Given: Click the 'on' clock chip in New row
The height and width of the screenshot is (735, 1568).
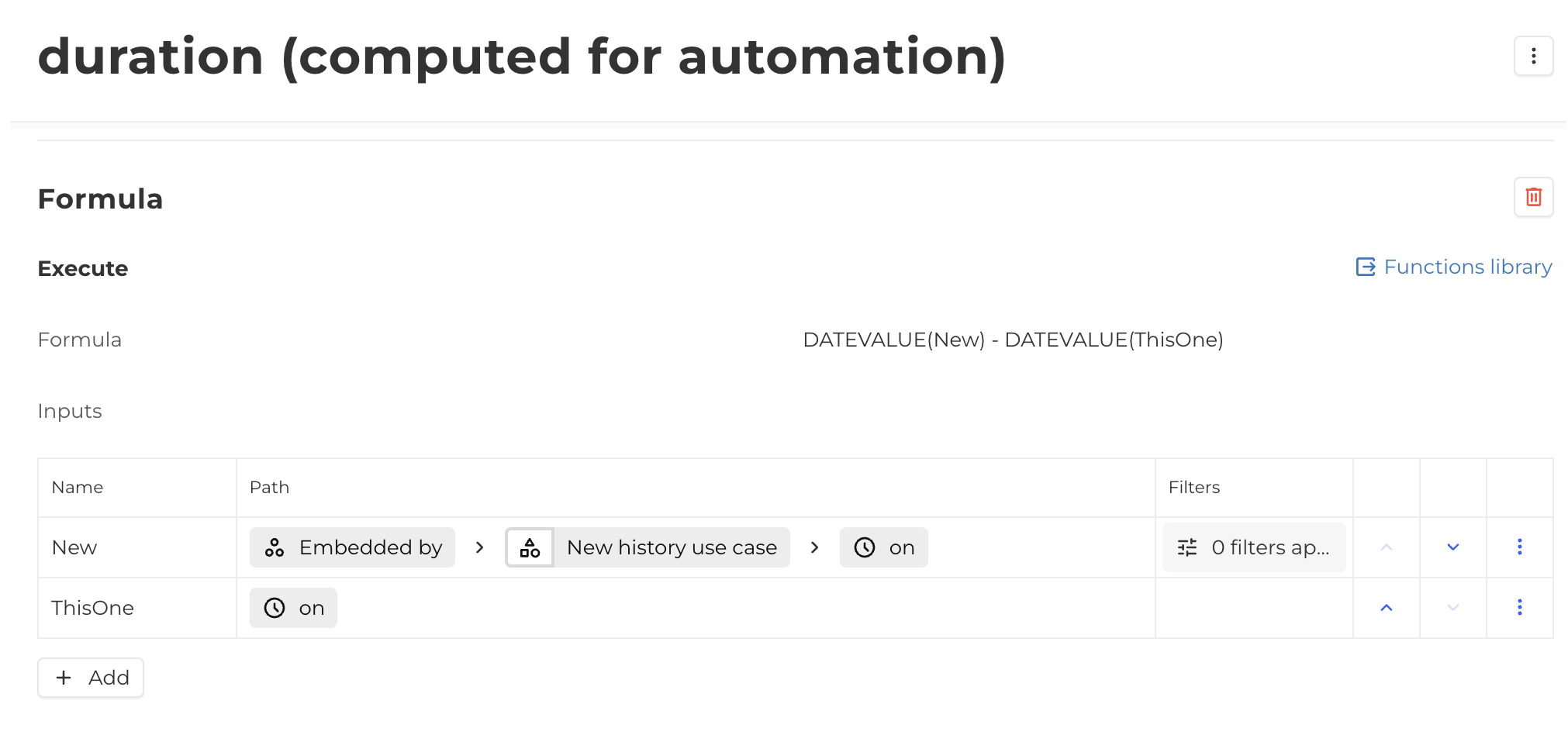Looking at the screenshot, I should 883,547.
